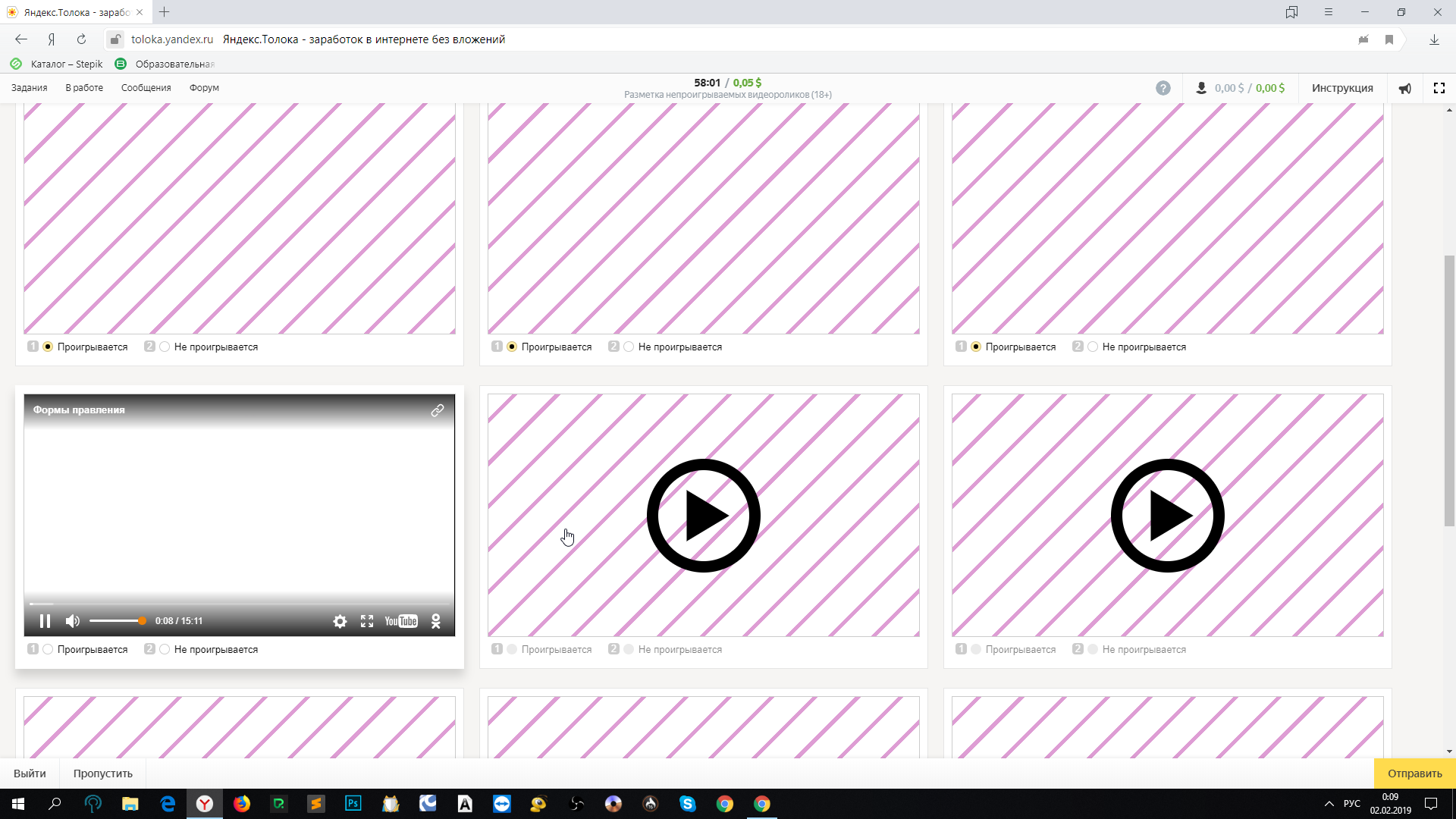Click the megaphone announcements icon
Viewport: 1456px width, 819px height.
(1405, 88)
